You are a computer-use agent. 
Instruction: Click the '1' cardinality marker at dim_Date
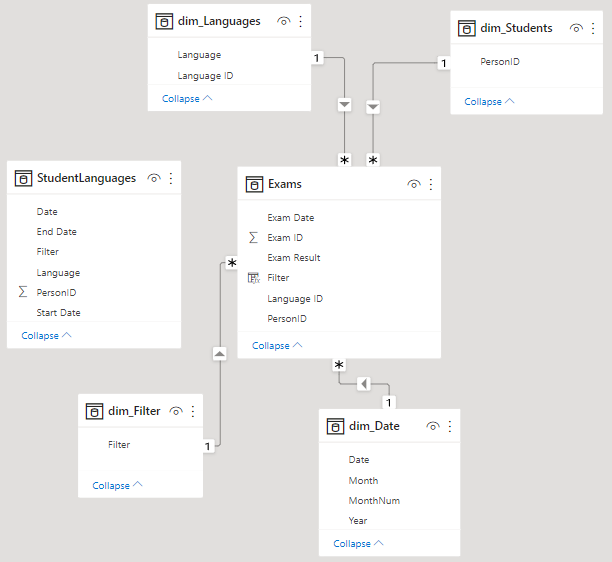[x=389, y=402]
